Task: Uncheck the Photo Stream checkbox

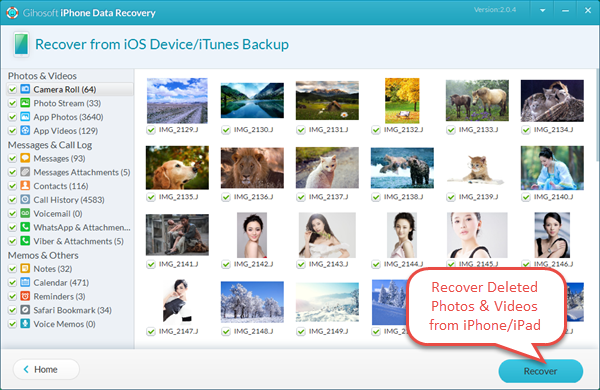Action: (x=13, y=103)
